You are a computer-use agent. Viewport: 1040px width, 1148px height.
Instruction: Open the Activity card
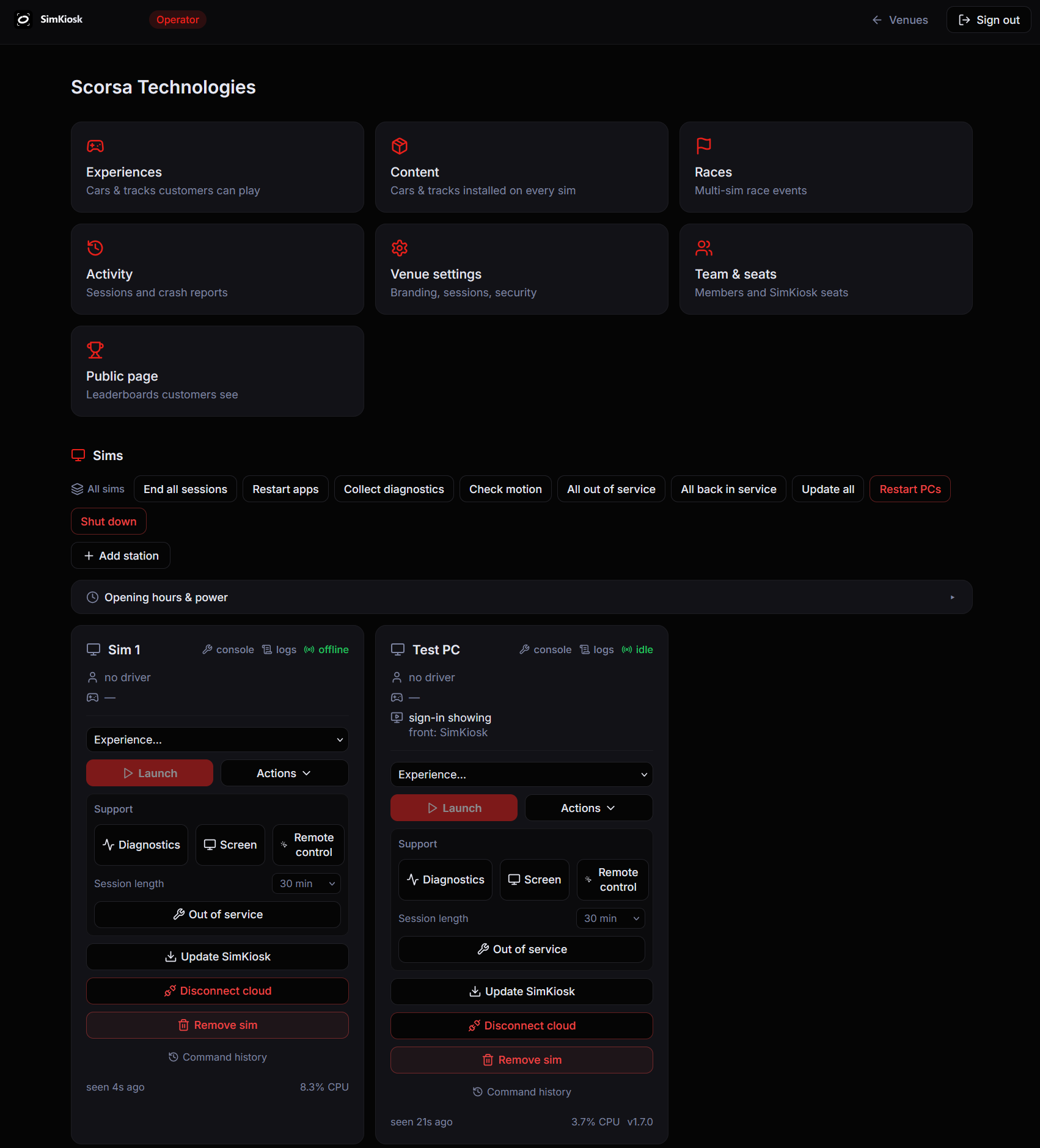coord(218,269)
